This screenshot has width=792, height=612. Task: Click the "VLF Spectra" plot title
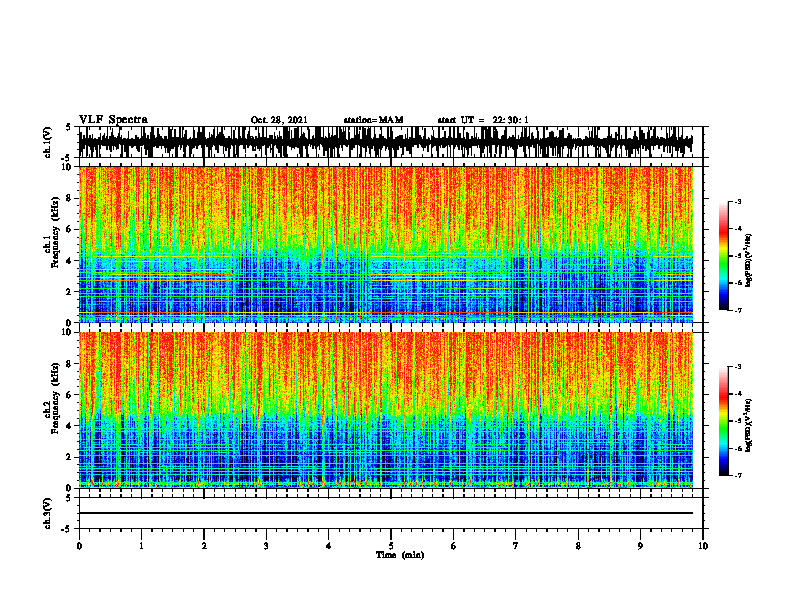pos(113,119)
